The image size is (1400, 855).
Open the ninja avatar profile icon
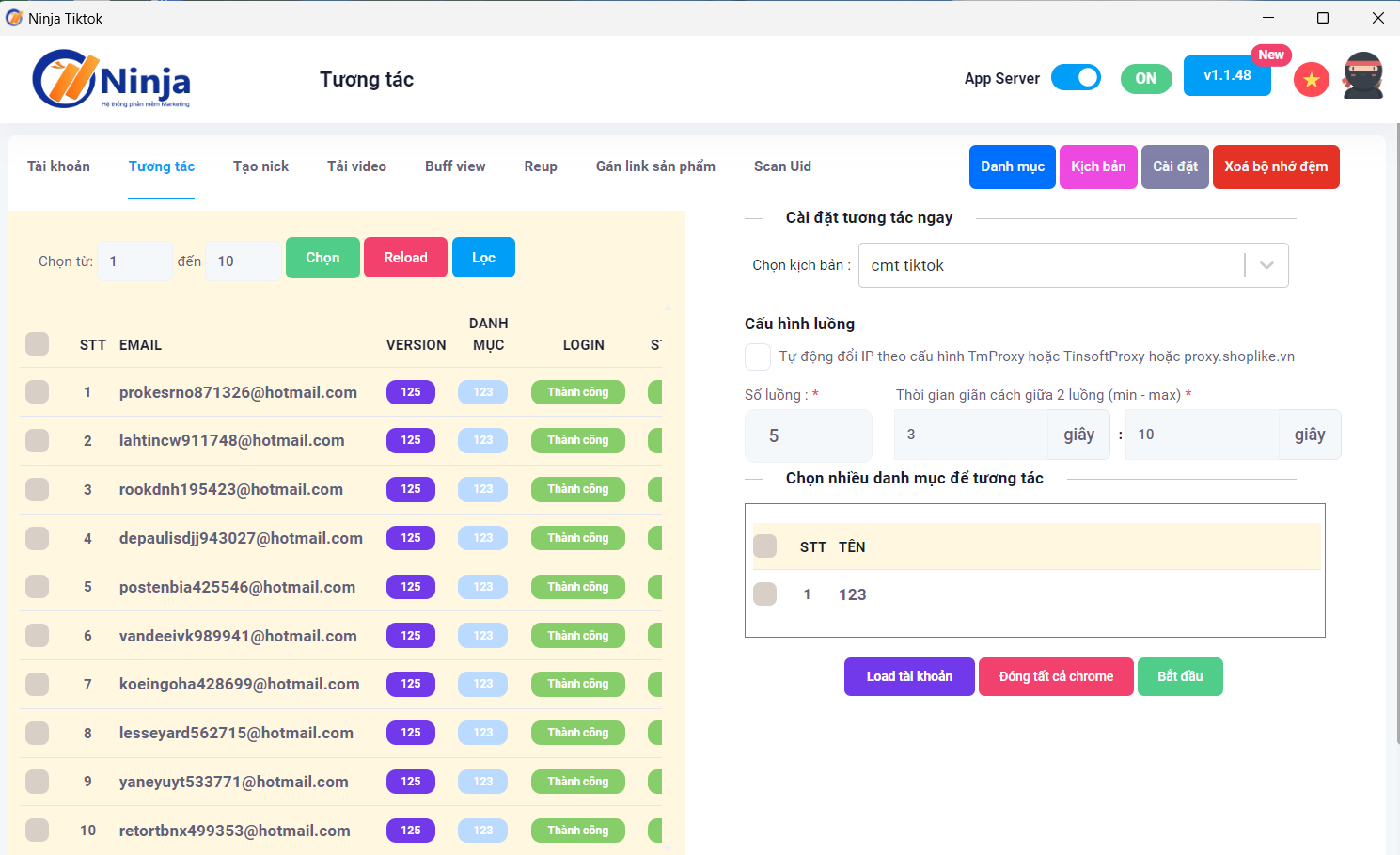click(x=1362, y=76)
